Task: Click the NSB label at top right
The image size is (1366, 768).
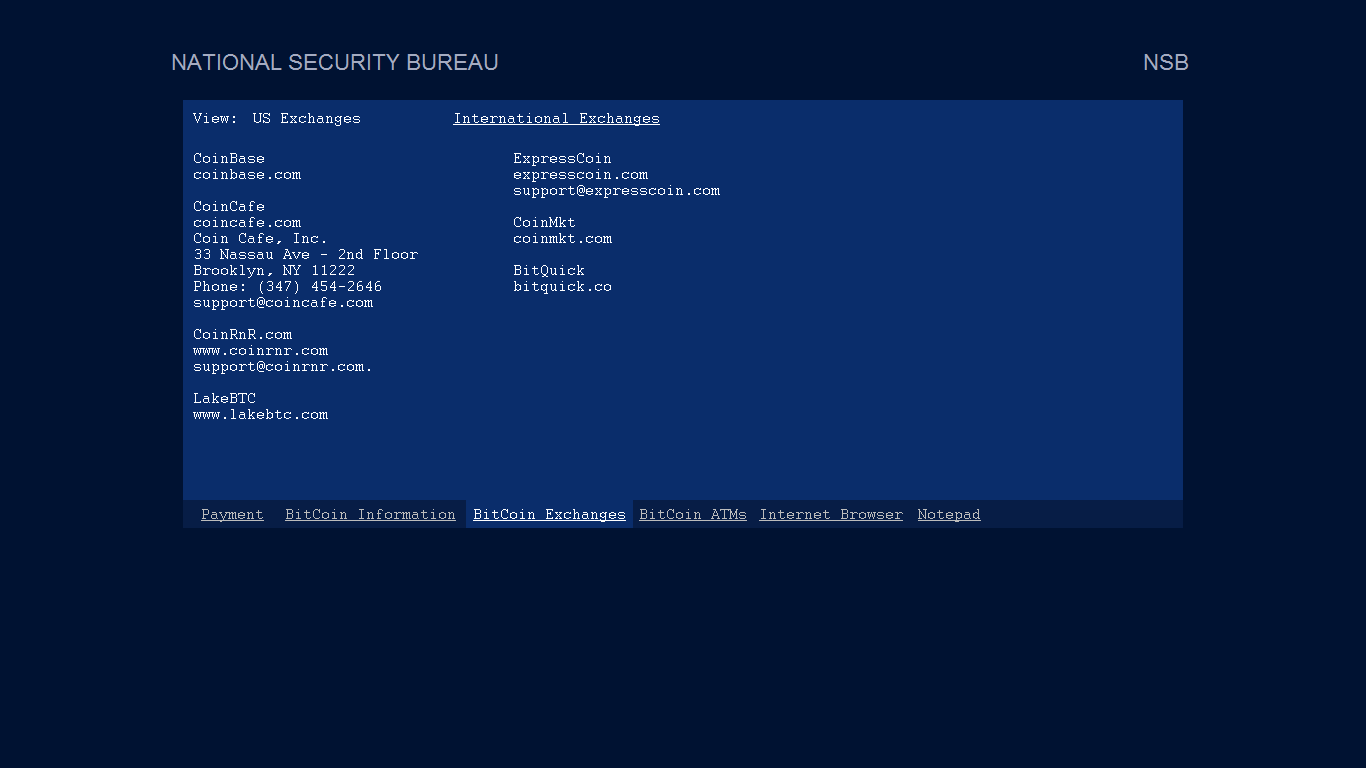Action: tap(1165, 63)
